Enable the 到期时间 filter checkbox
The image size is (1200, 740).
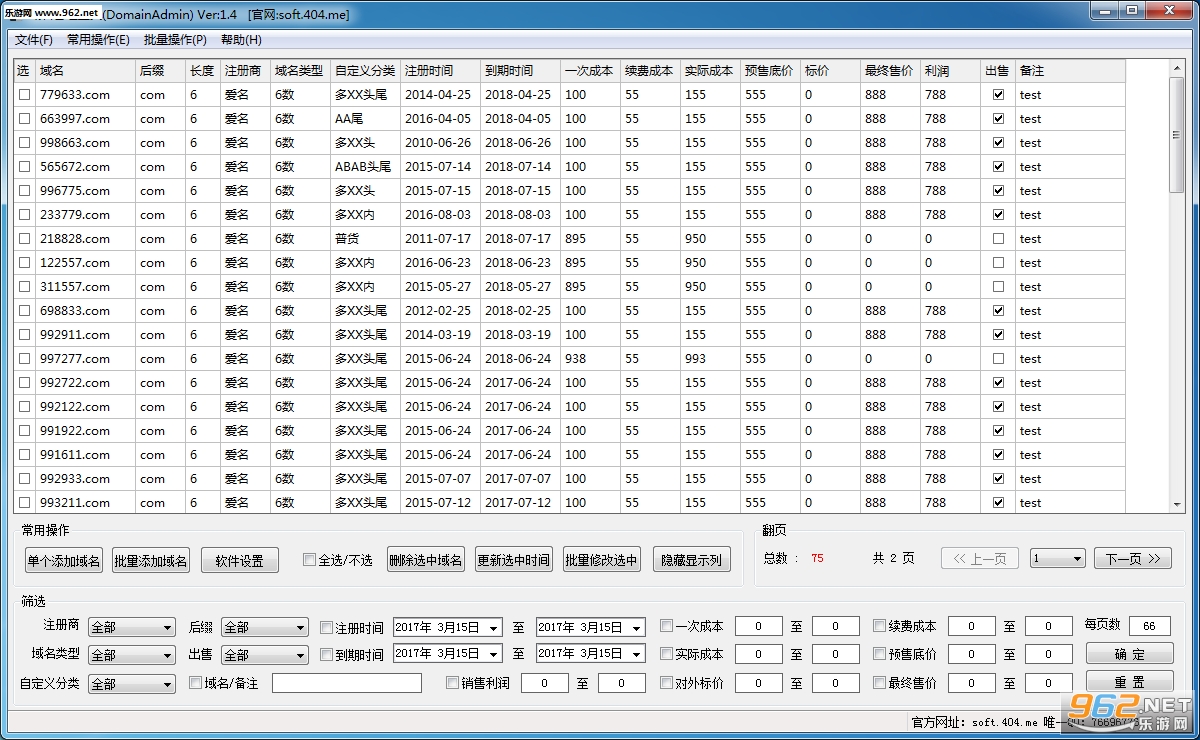326,655
